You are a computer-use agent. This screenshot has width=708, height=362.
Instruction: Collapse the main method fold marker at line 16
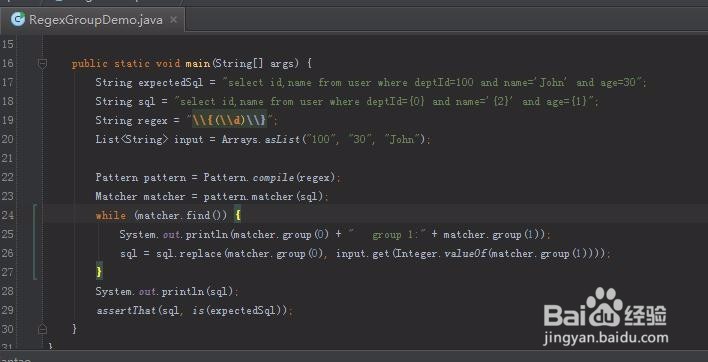(42, 64)
